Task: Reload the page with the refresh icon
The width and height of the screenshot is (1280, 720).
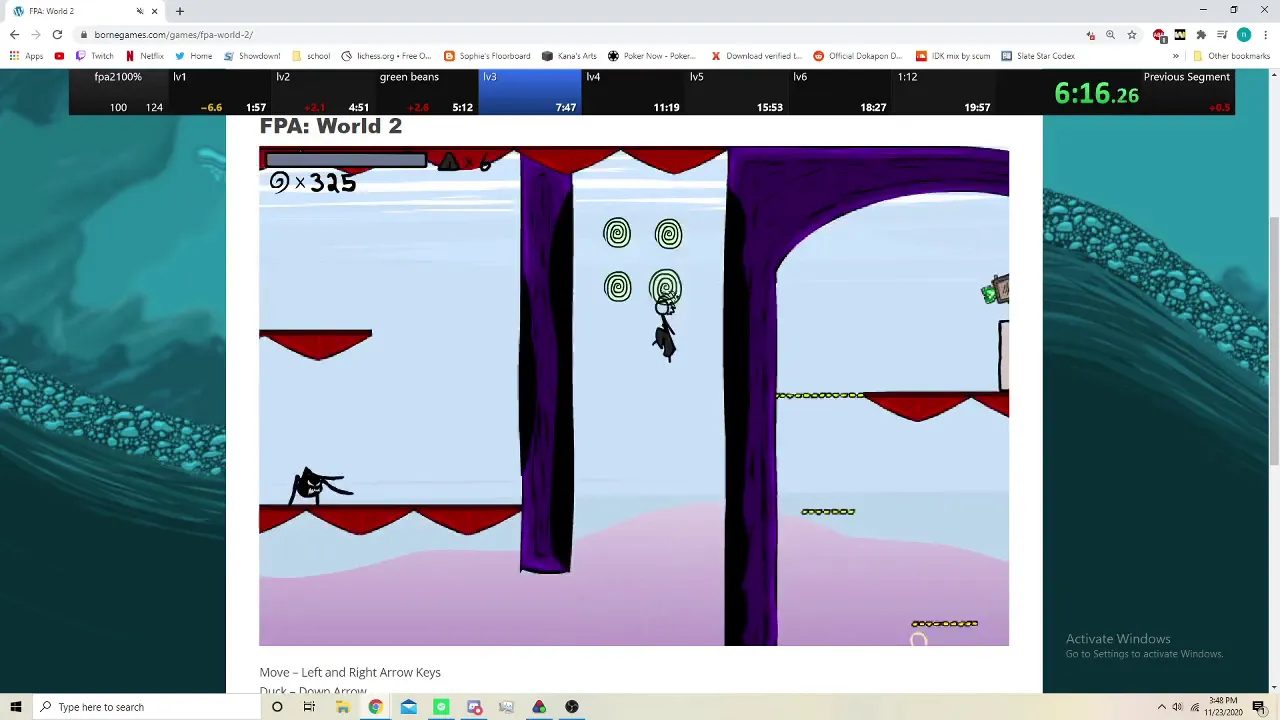Action: [x=57, y=34]
